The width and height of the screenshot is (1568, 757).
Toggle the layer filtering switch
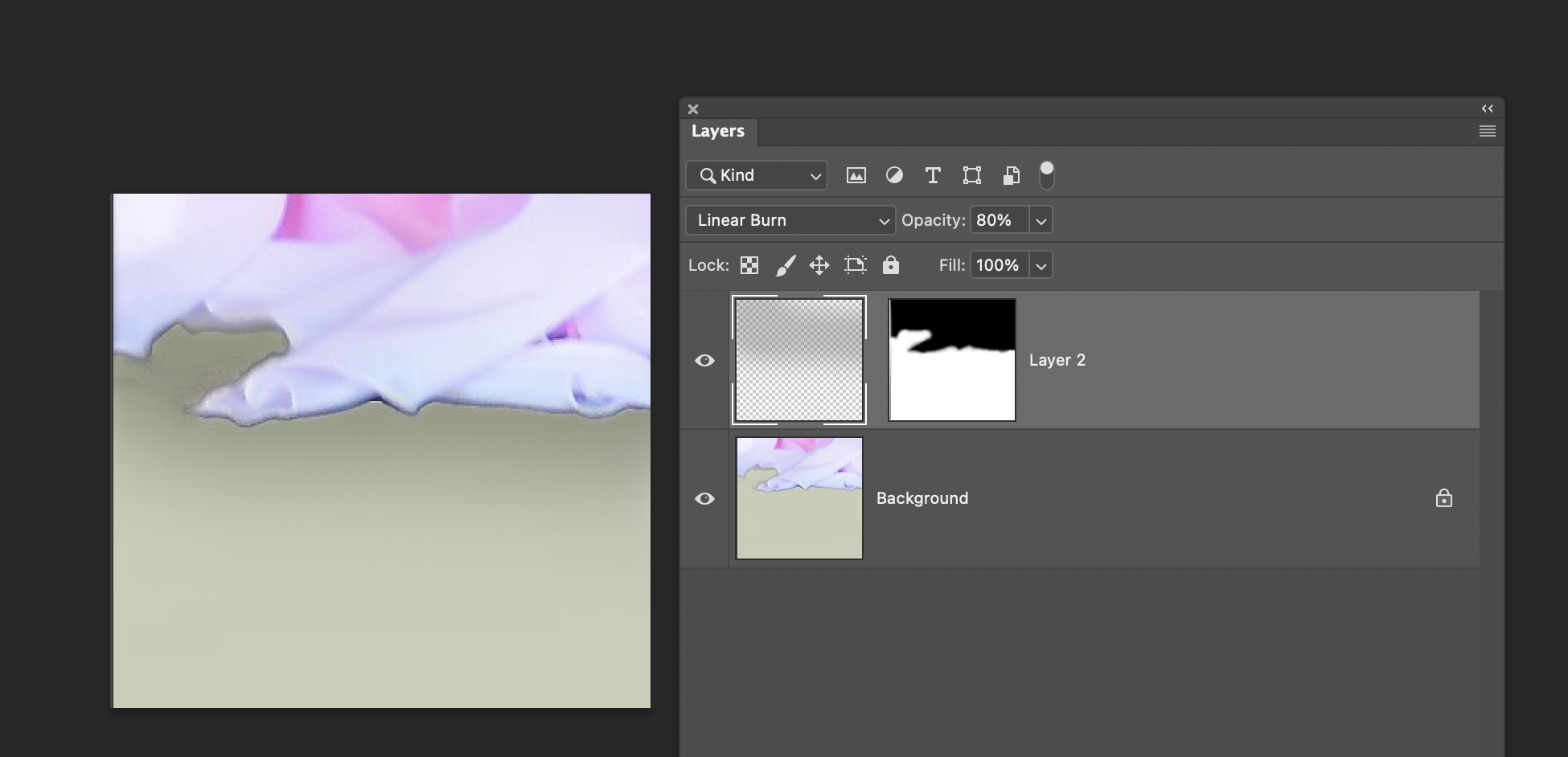[x=1046, y=175]
